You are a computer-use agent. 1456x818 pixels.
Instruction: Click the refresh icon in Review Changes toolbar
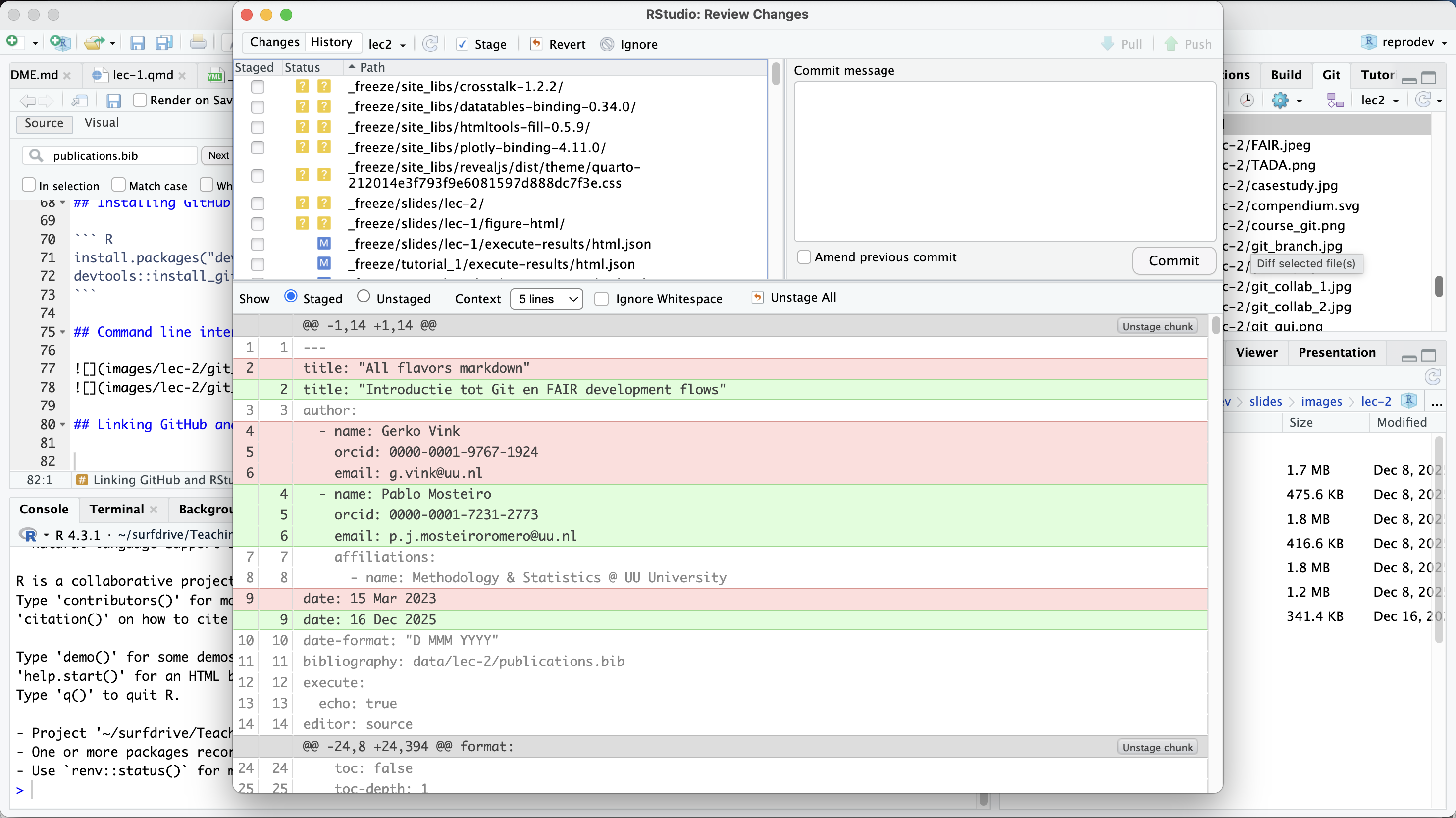[430, 44]
